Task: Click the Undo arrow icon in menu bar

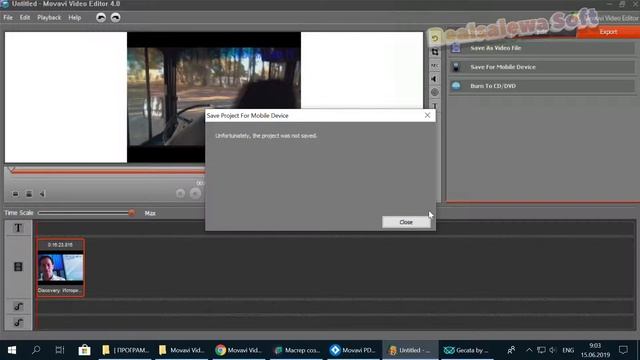Action: 101,18
